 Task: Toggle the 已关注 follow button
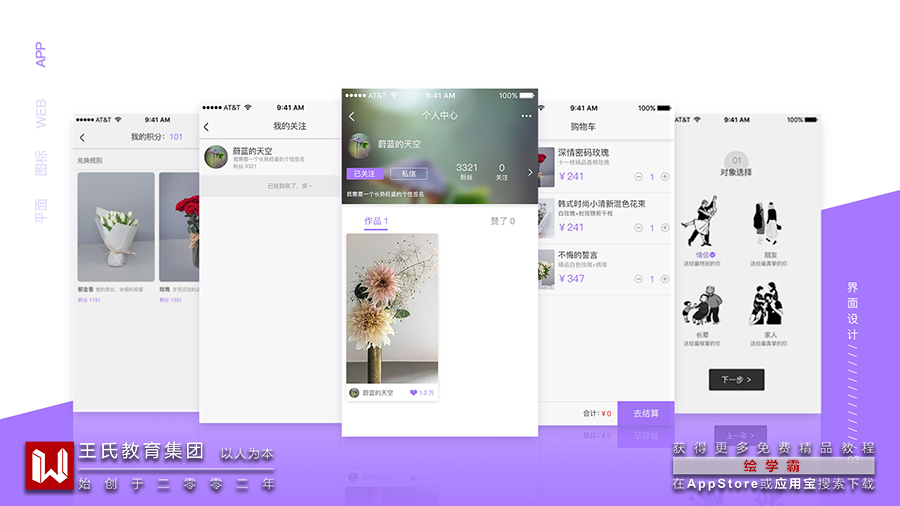tap(364, 174)
